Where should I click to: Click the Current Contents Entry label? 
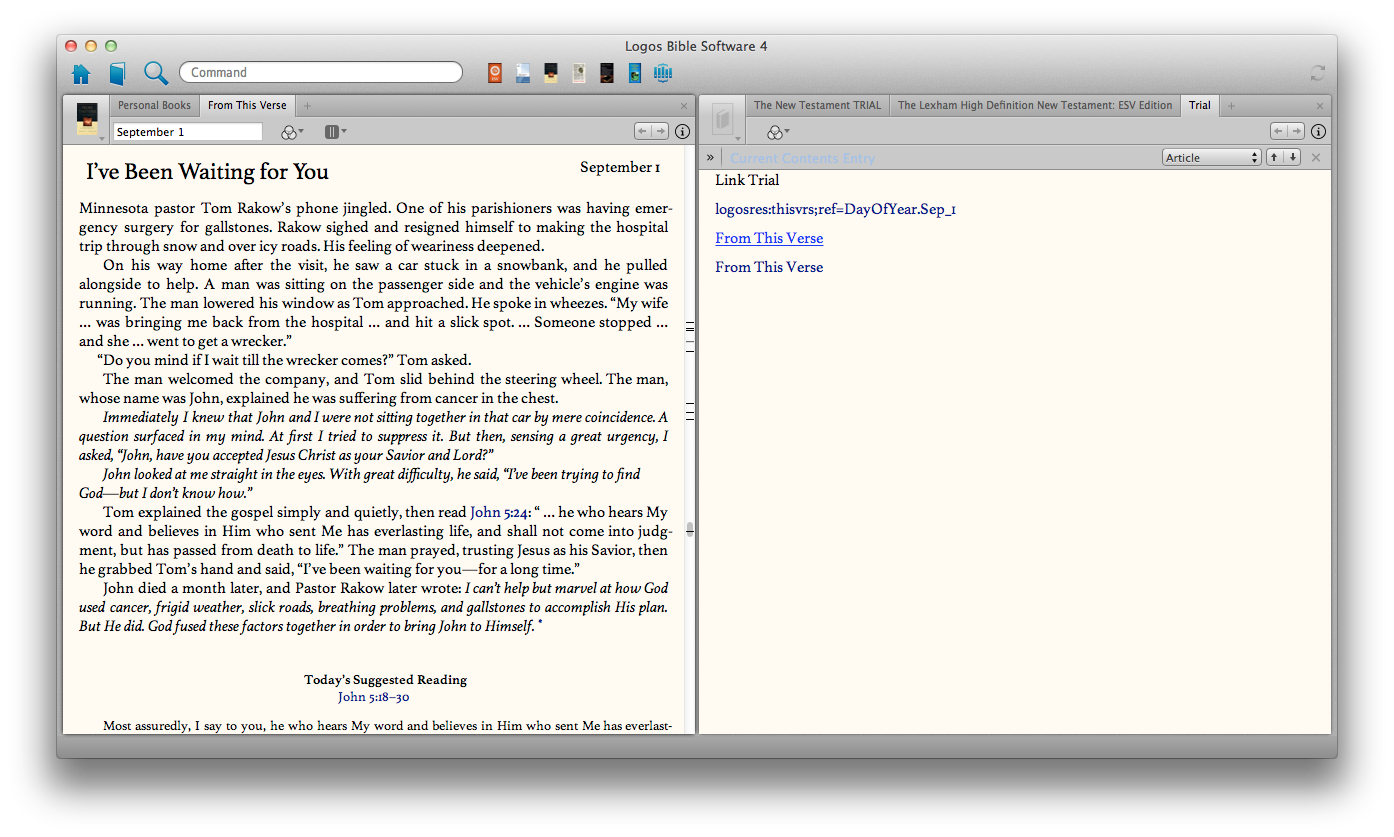click(x=802, y=158)
